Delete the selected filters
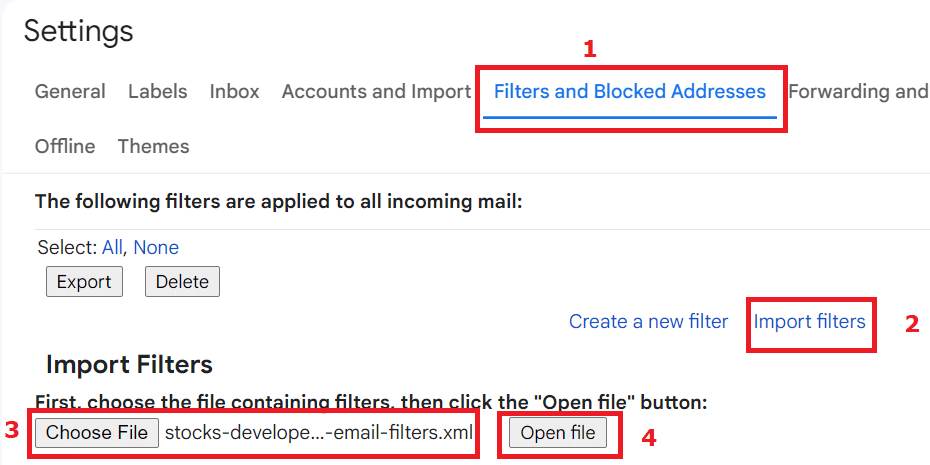930x465 pixels. pos(182,282)
